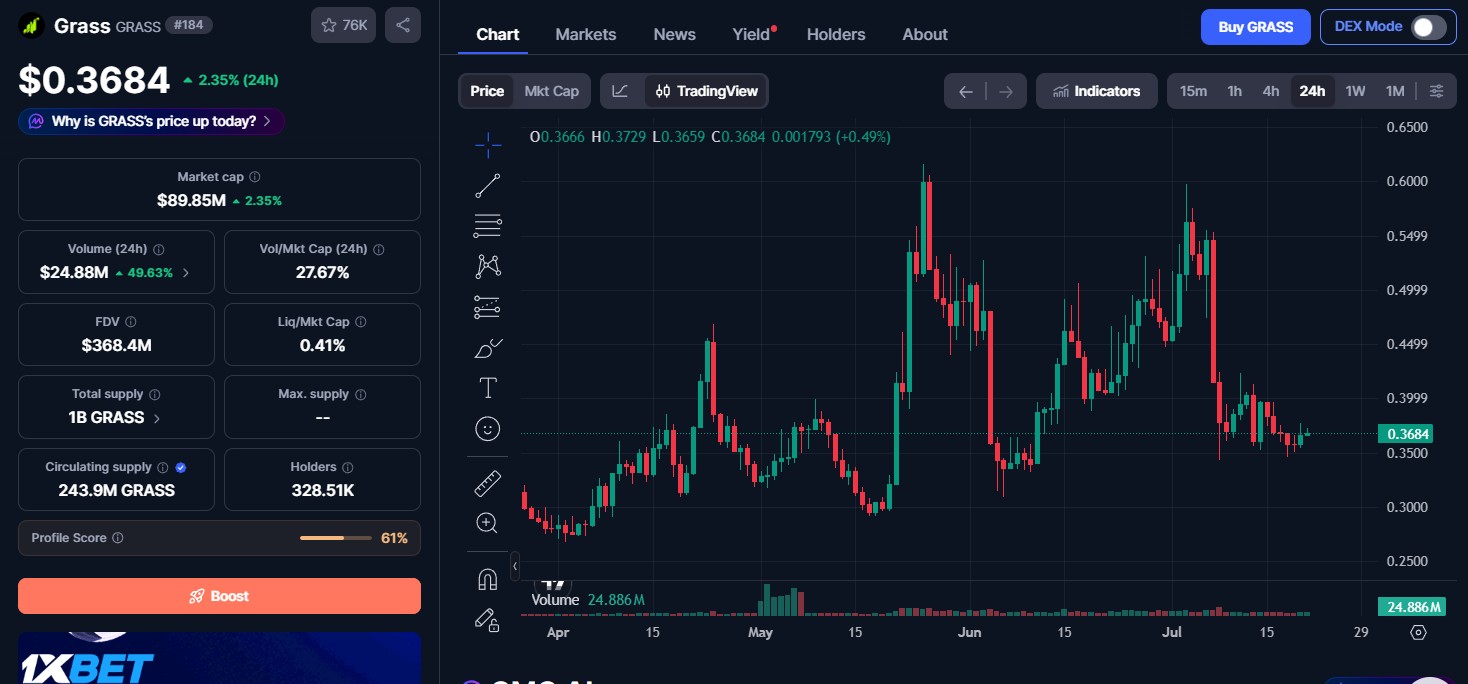Select the Price chart toggle
1468x684 pixels.
[487, 91]
